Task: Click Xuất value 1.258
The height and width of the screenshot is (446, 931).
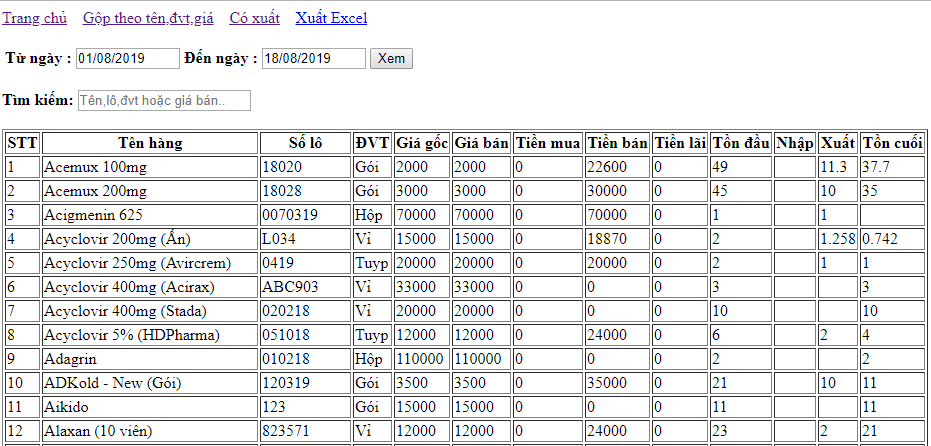Action: point(838,239)
